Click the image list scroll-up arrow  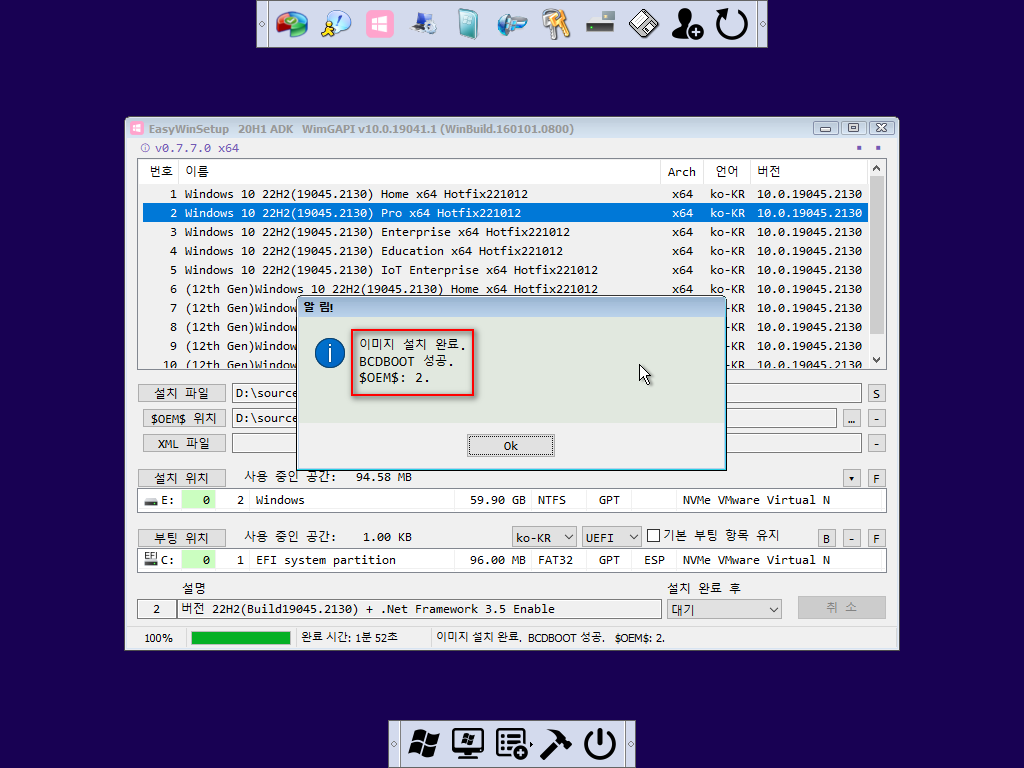click(x=876, y=168)
